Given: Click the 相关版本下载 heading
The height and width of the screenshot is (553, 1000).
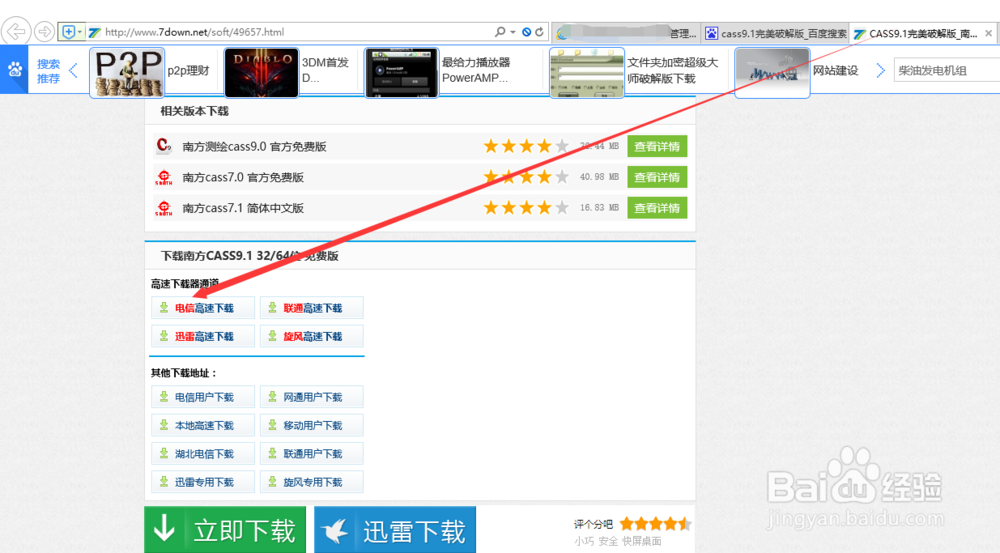Looking at the screenshot, I should tap(195, 111).
